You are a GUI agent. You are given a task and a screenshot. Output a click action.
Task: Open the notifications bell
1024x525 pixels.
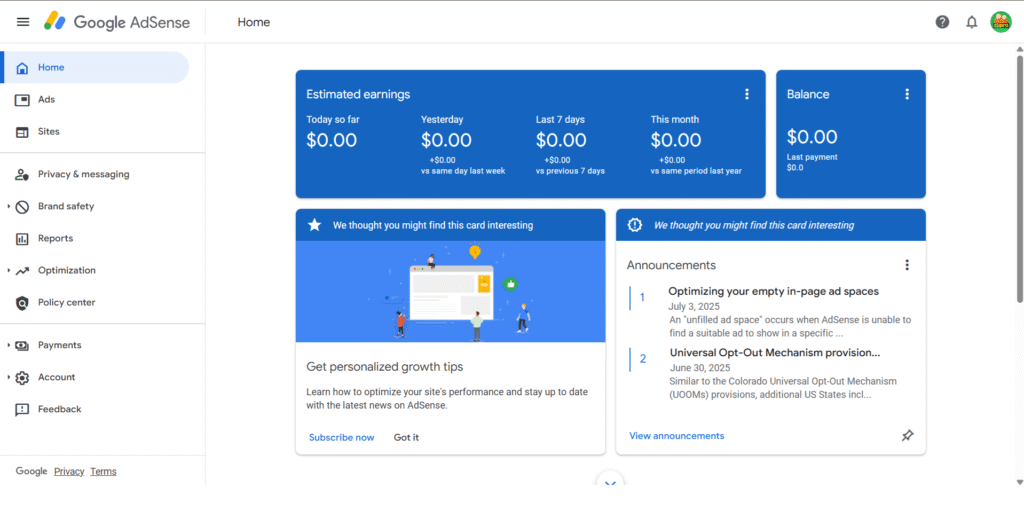click(971, 22)
